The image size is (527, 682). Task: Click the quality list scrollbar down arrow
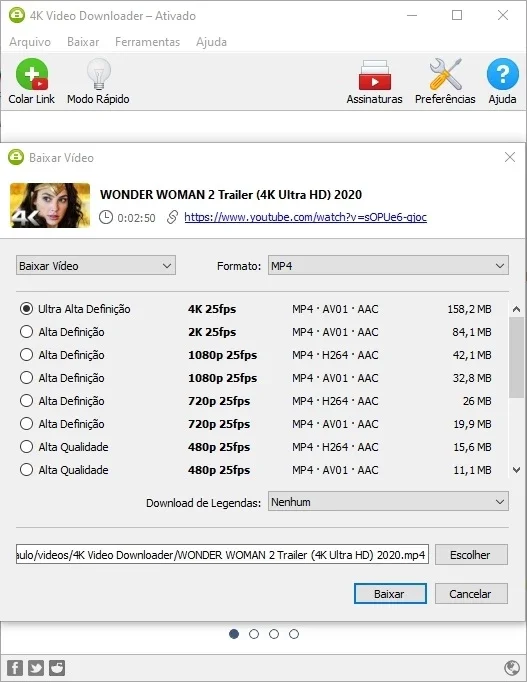point(517,470)
